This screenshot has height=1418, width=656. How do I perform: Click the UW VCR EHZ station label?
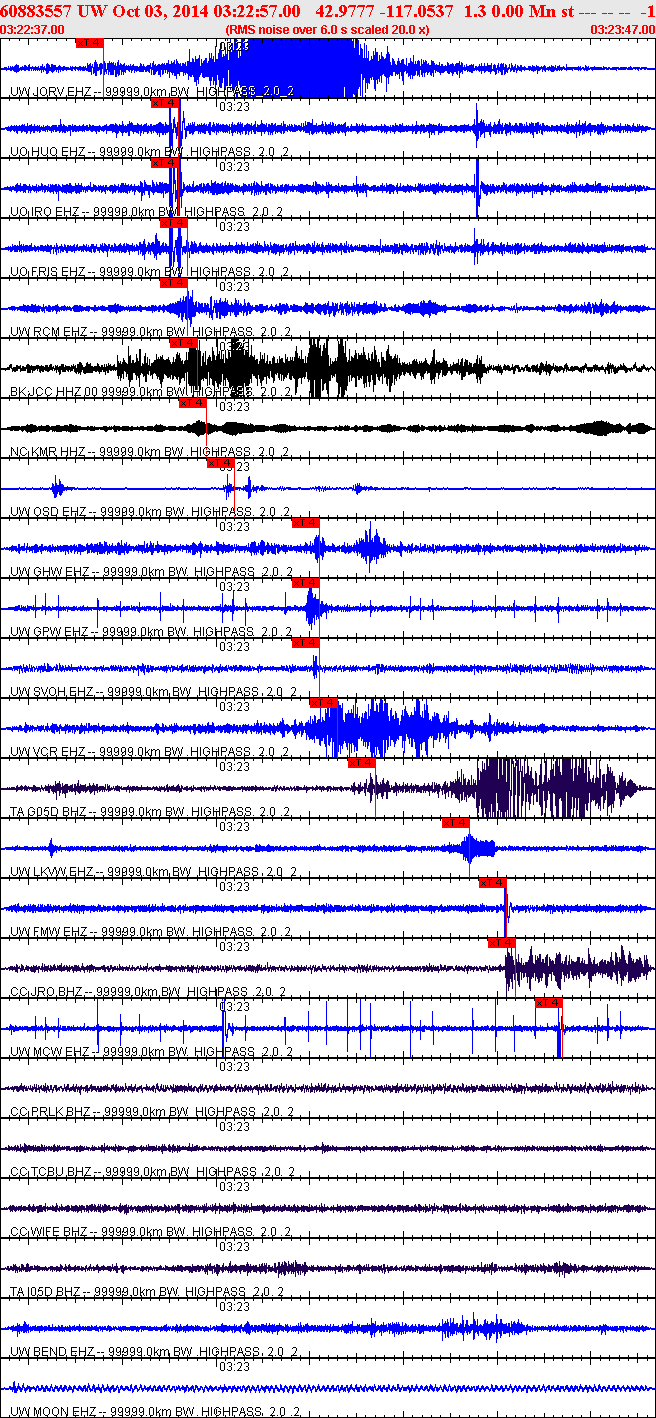point(48,751)
